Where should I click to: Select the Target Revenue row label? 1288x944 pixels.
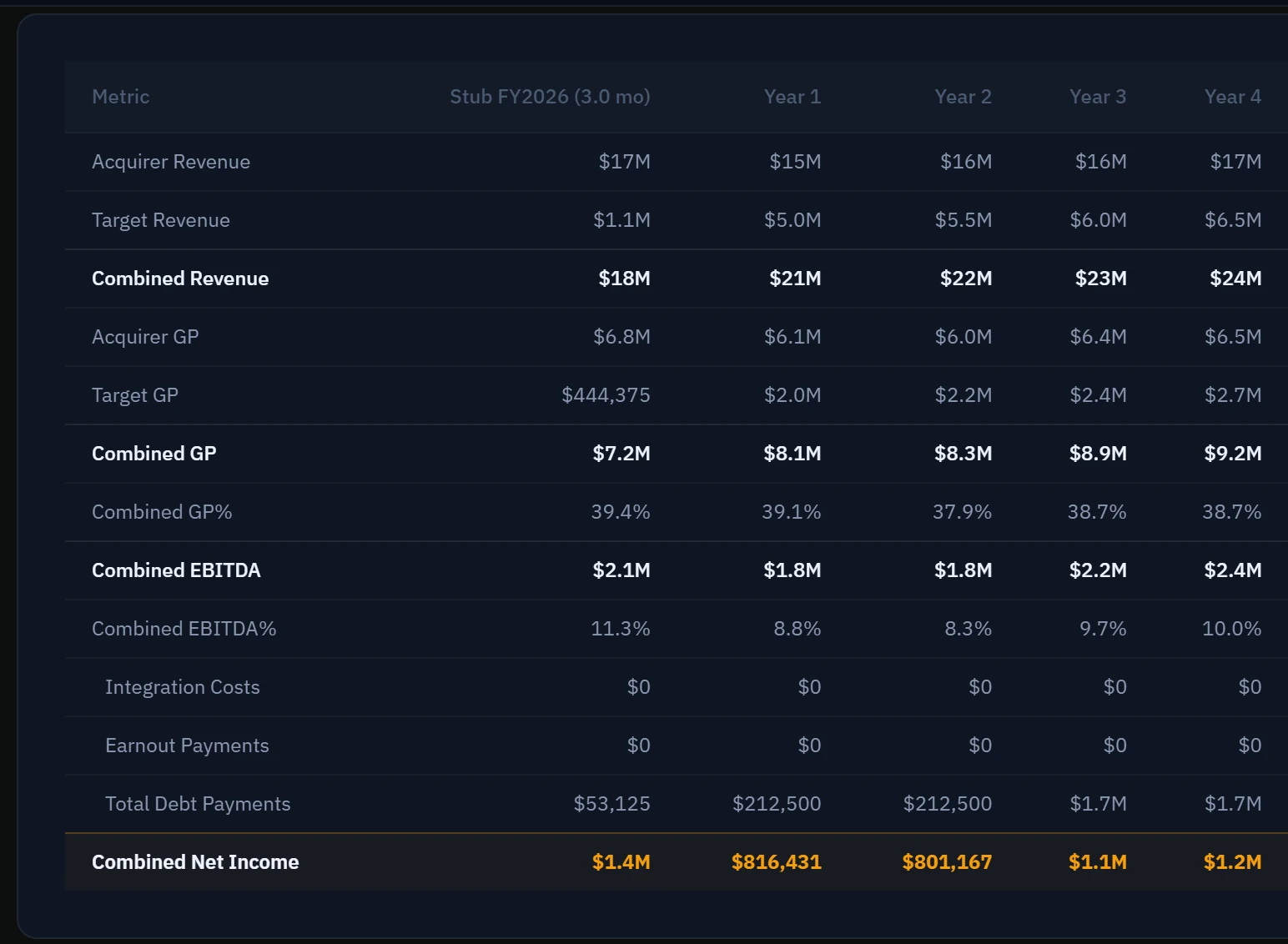click(161, 220)
